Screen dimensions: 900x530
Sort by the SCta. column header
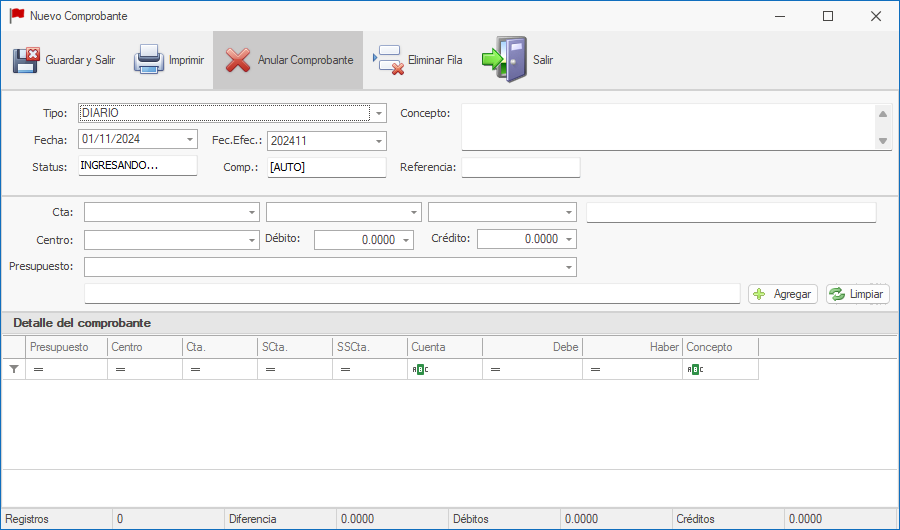(295, 347)
